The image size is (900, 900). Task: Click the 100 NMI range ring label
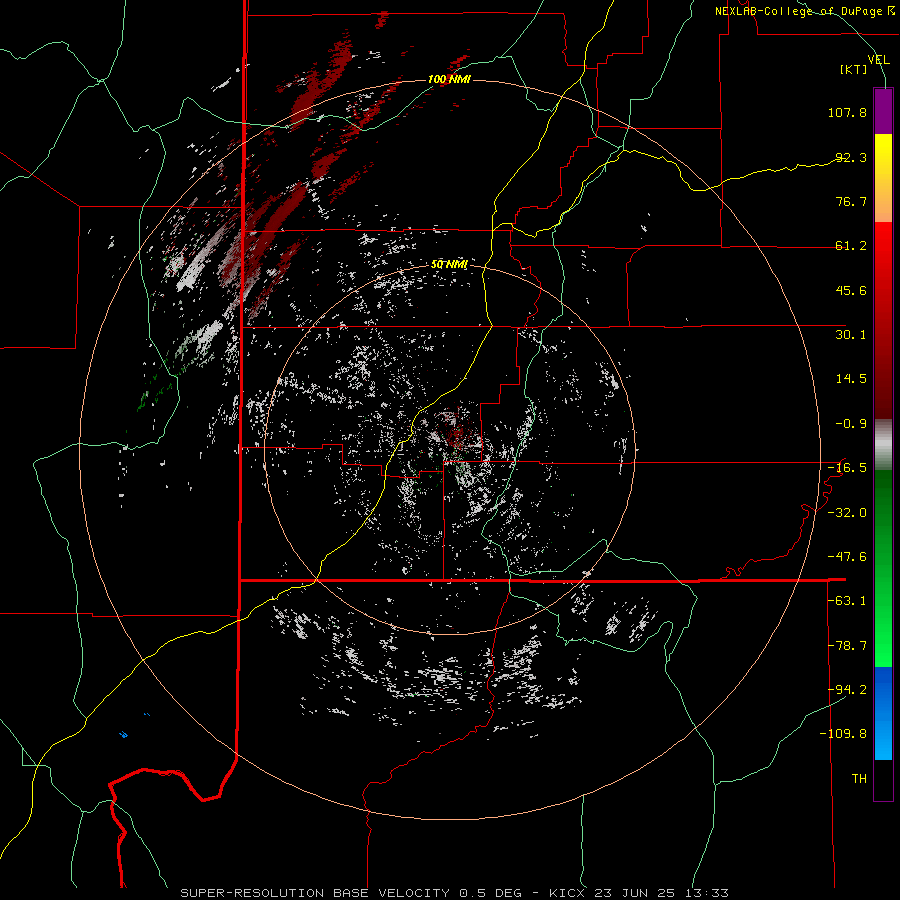pyautogui.click(x=449, y=79)
